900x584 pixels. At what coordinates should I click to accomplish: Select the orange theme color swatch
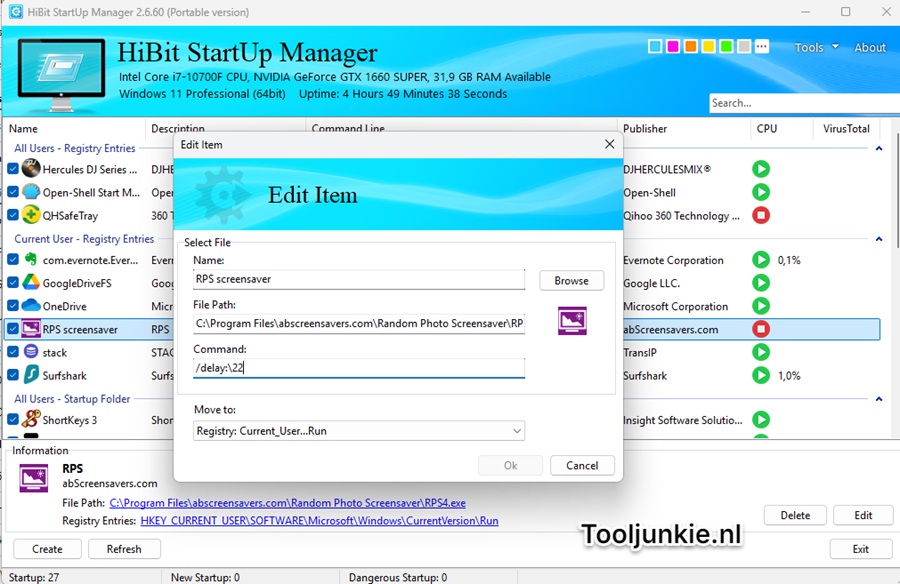[690, 47]
